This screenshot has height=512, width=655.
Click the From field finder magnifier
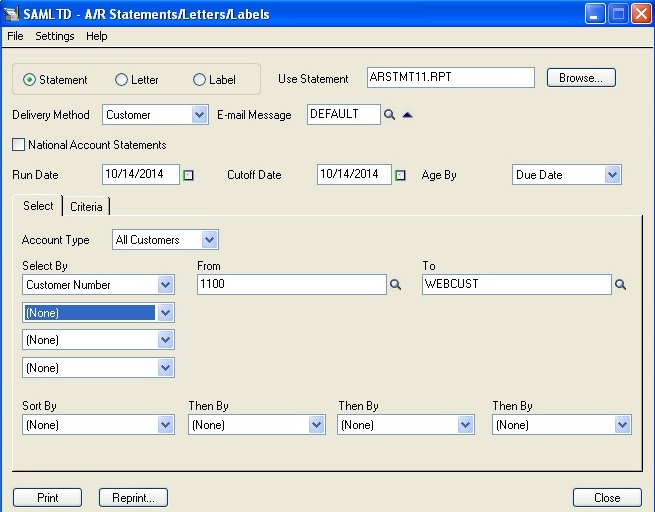coord(395,285)
